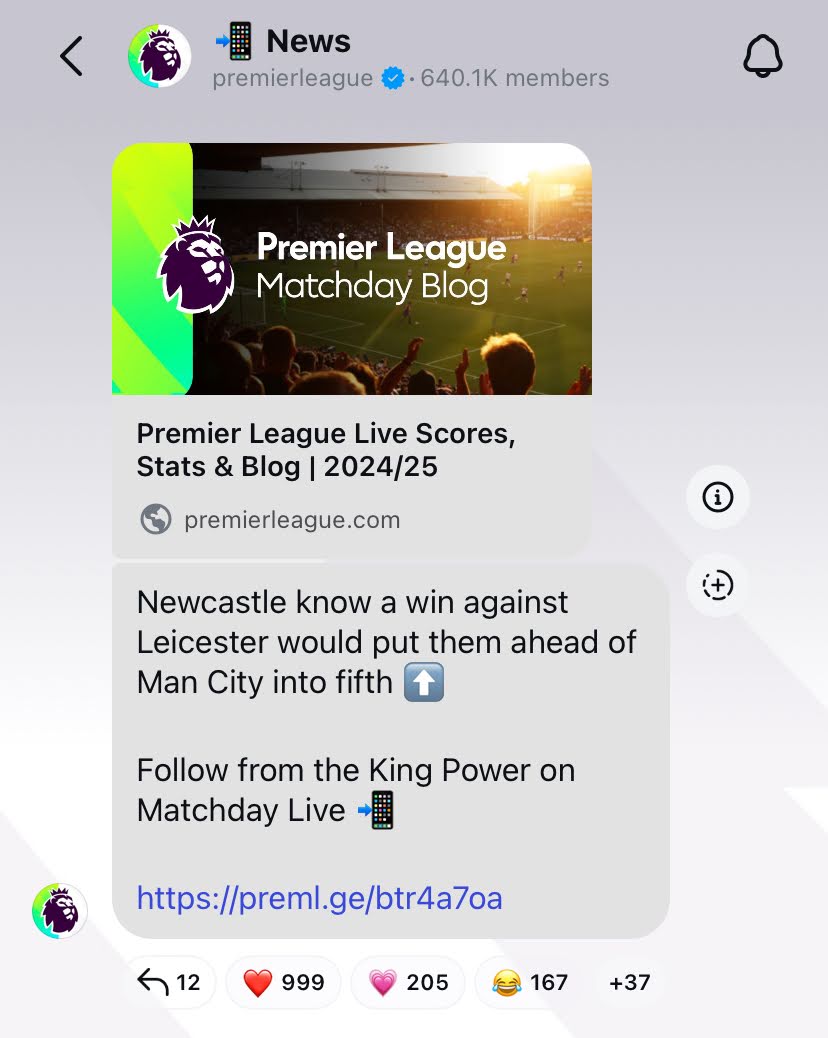Tap the add reaction icon
Viewport: 828px width, 1038px height.
tap(717, 585)
